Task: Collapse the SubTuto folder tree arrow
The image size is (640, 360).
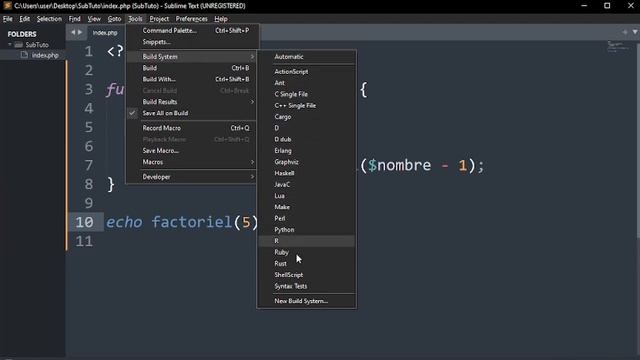Action: [x=10, y=44]
